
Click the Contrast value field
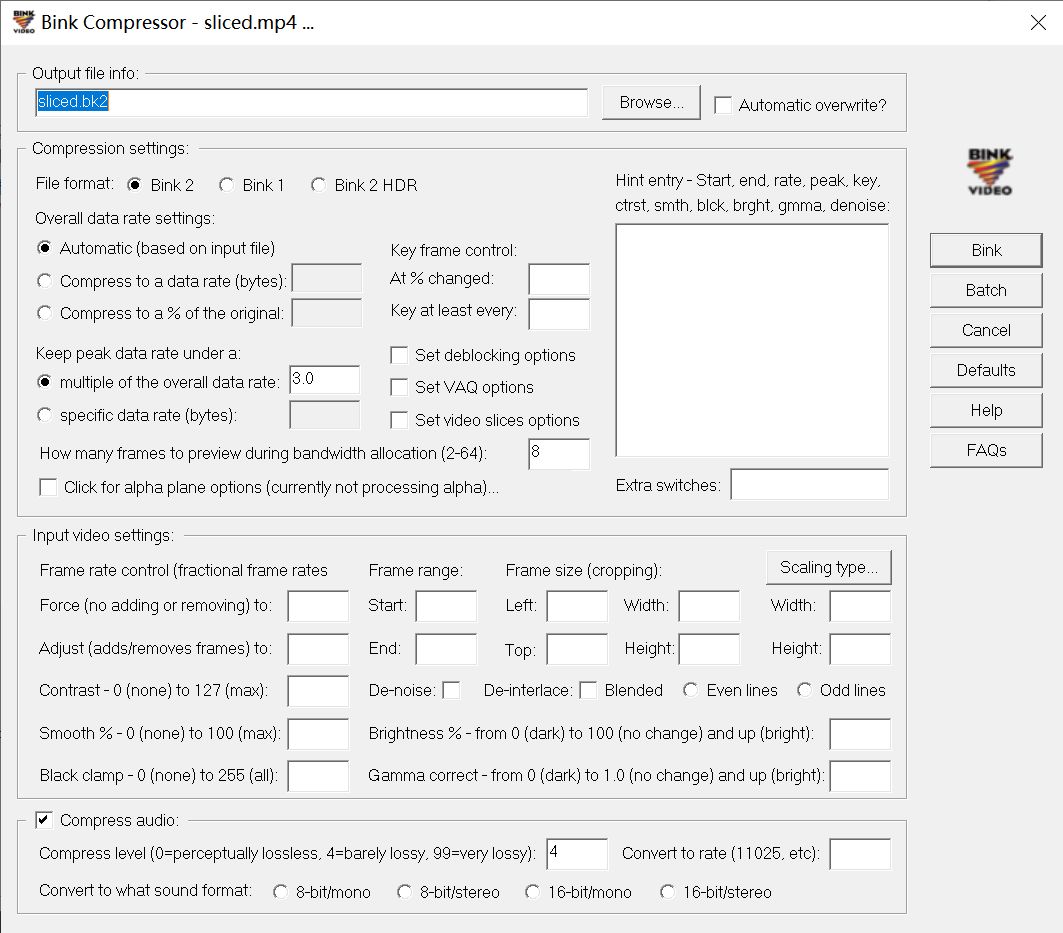[318, 691]
